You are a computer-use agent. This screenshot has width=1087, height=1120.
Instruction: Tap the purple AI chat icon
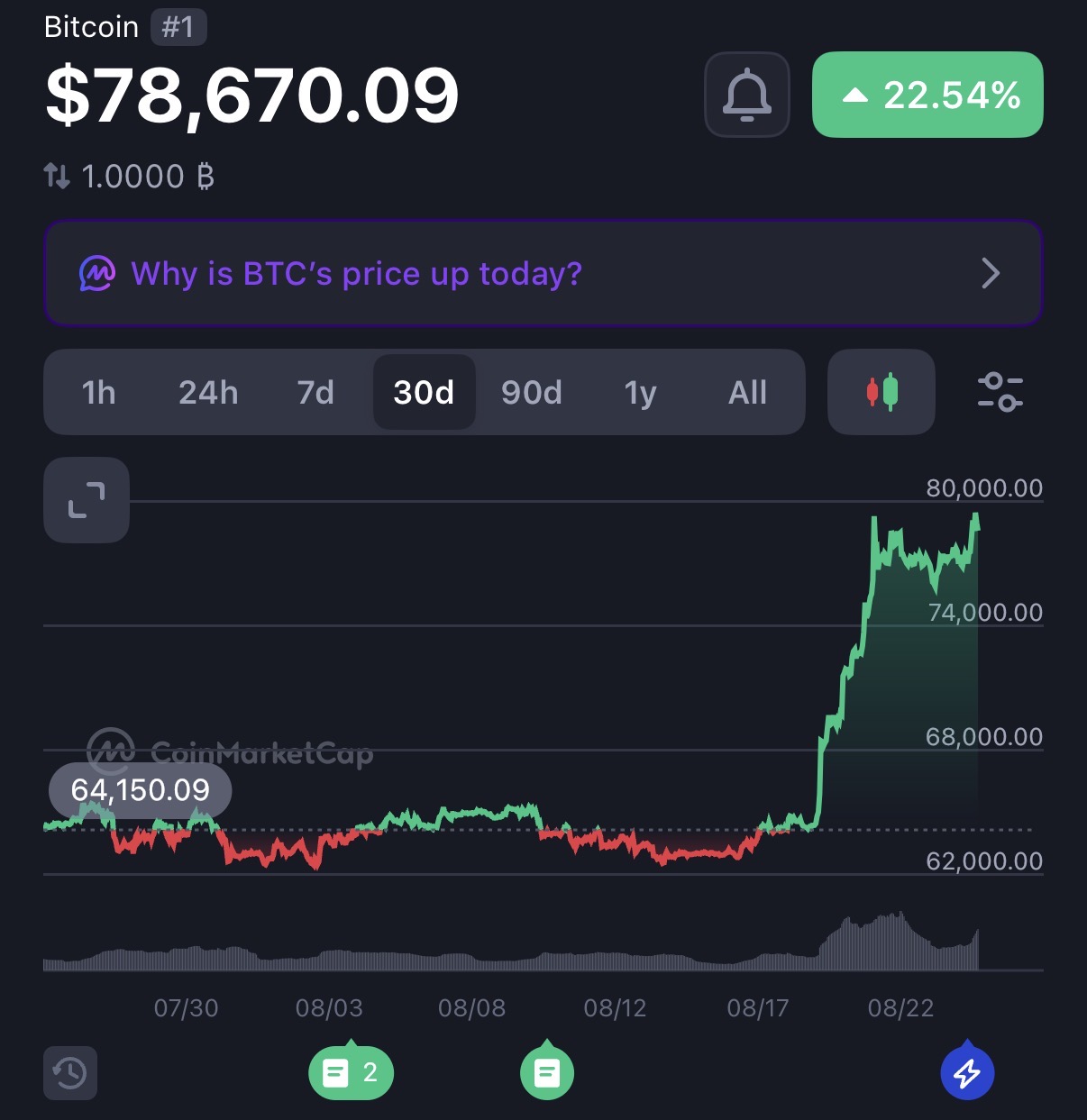pos(96,273)
